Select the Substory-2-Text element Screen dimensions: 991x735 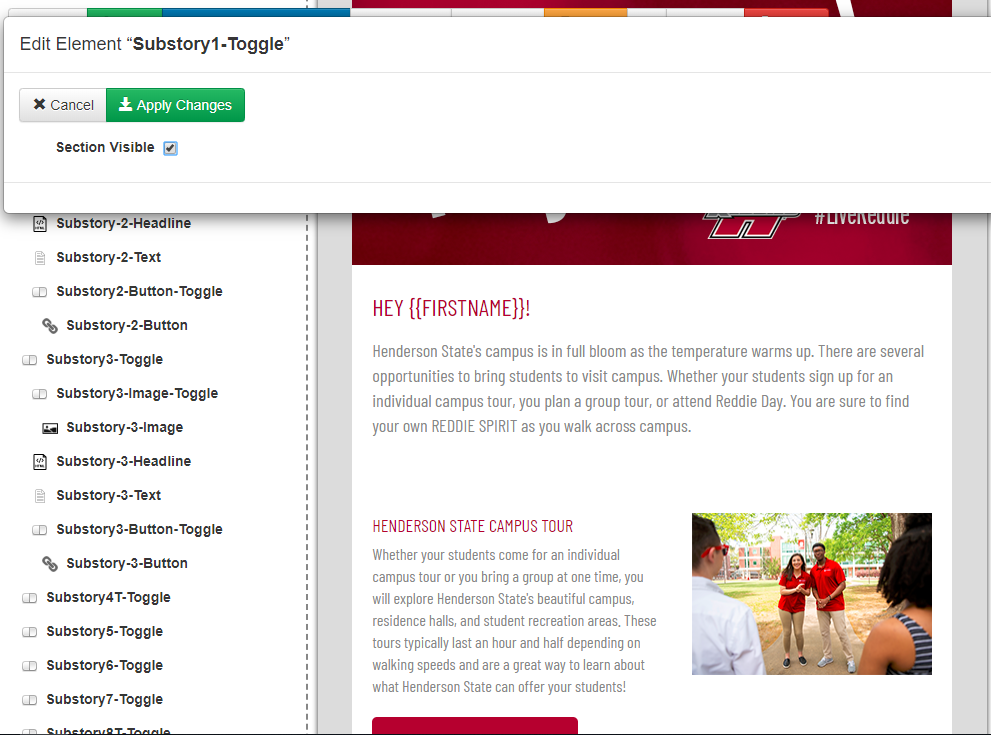(109, 257)
